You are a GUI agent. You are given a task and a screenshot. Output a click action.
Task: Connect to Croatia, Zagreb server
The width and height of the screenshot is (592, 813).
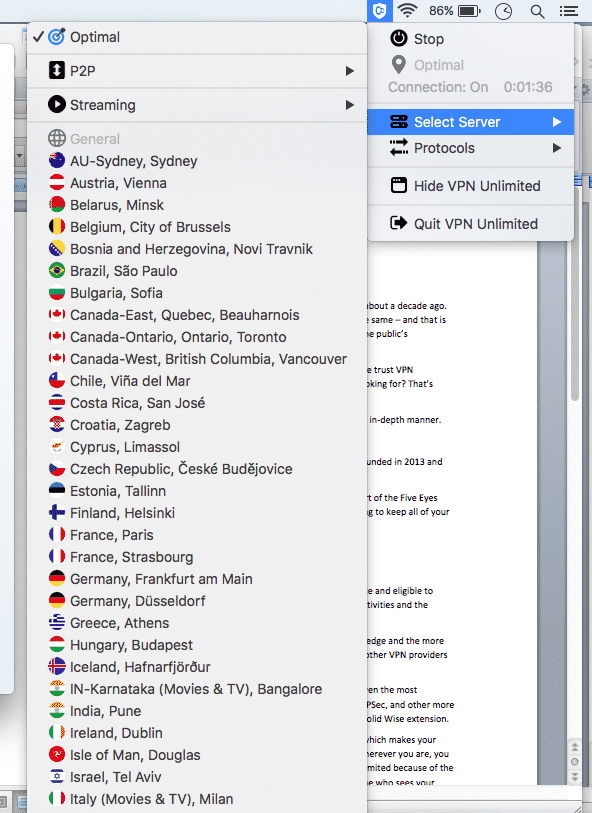coord(197,425)
